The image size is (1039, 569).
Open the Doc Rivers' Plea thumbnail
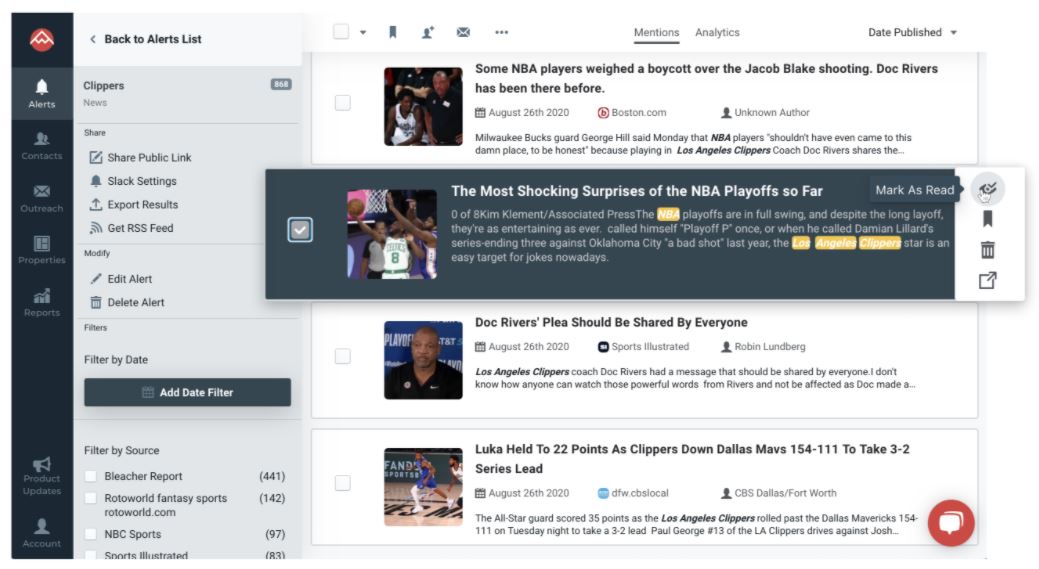[423, 360]
